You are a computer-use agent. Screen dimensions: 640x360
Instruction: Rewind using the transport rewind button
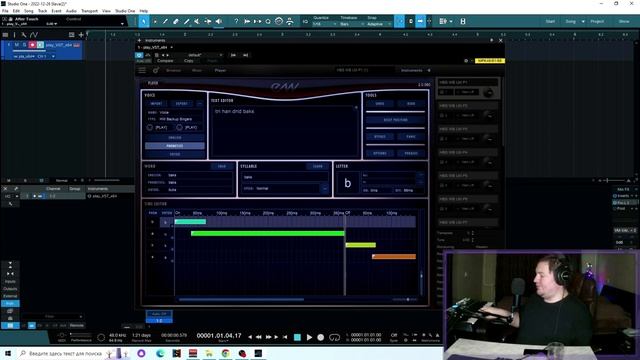259,337
